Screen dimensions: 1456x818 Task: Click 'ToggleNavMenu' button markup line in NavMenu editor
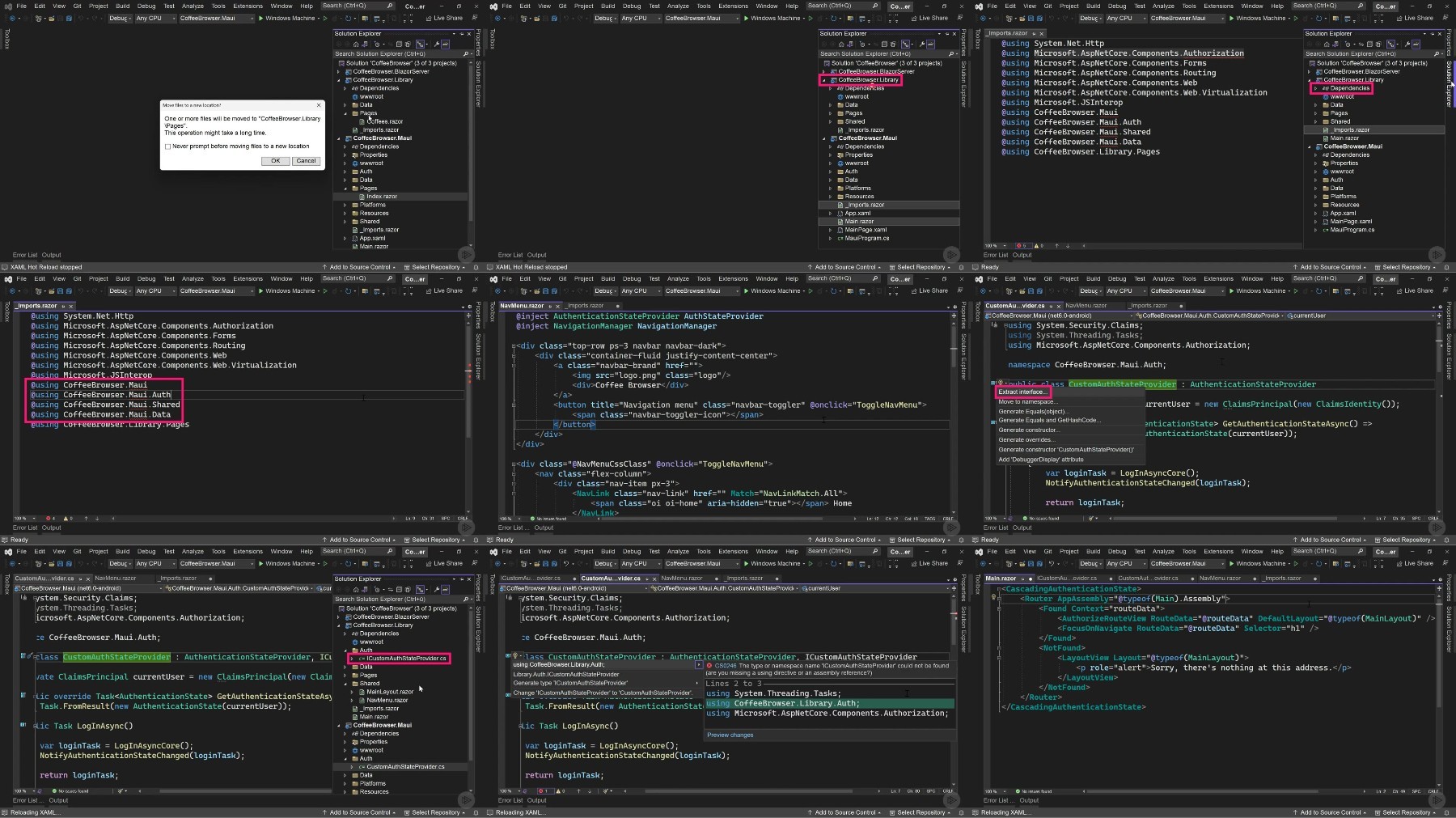tap(739, 405)
